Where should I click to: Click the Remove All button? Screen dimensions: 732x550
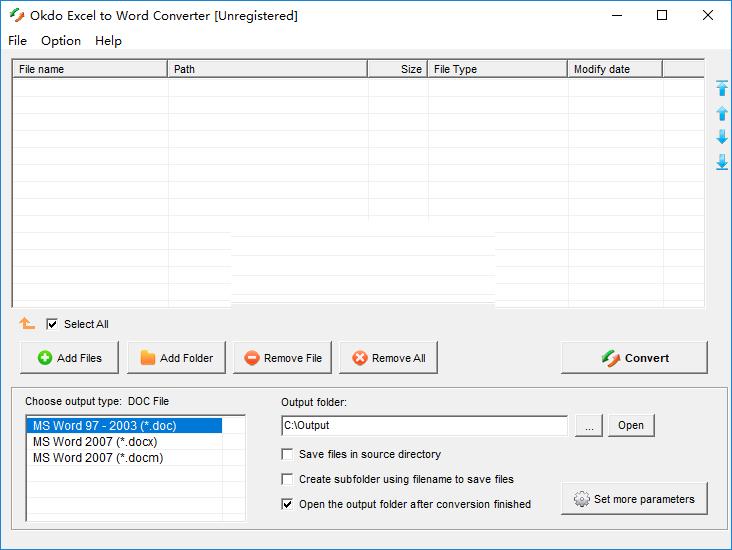pos(388,358)
